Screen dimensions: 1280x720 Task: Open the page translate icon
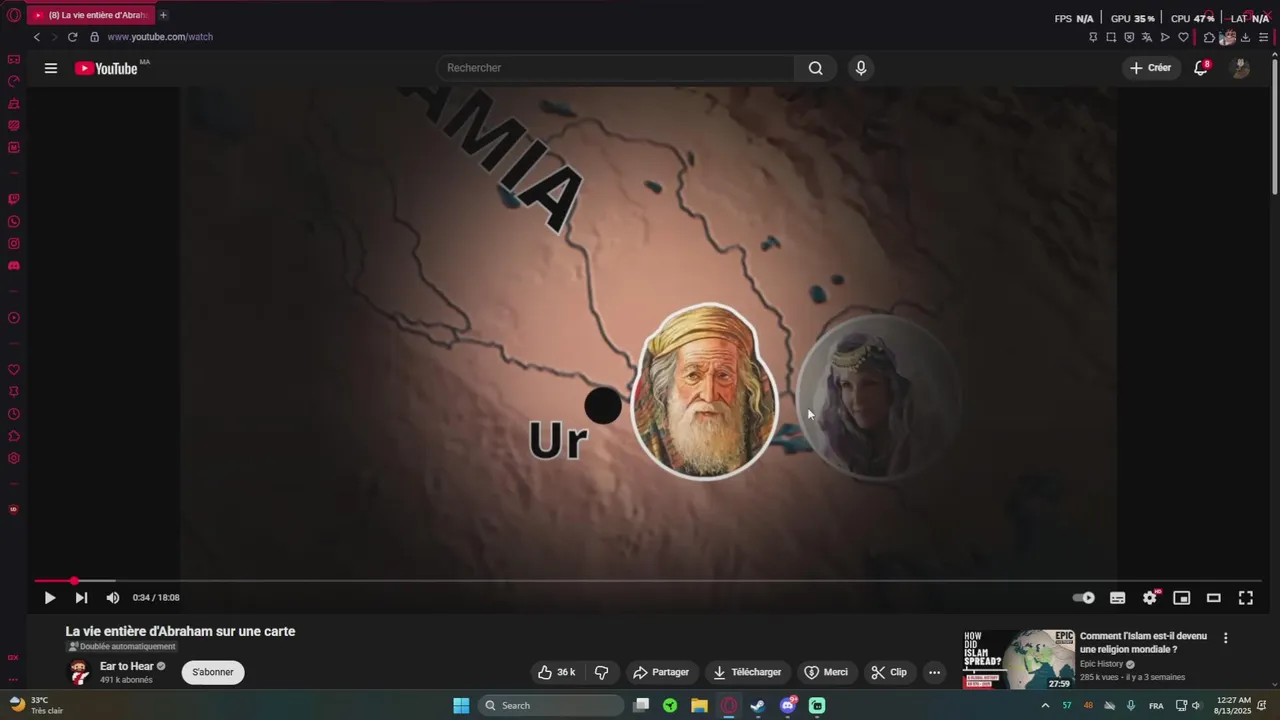[x=1147, y=37]
